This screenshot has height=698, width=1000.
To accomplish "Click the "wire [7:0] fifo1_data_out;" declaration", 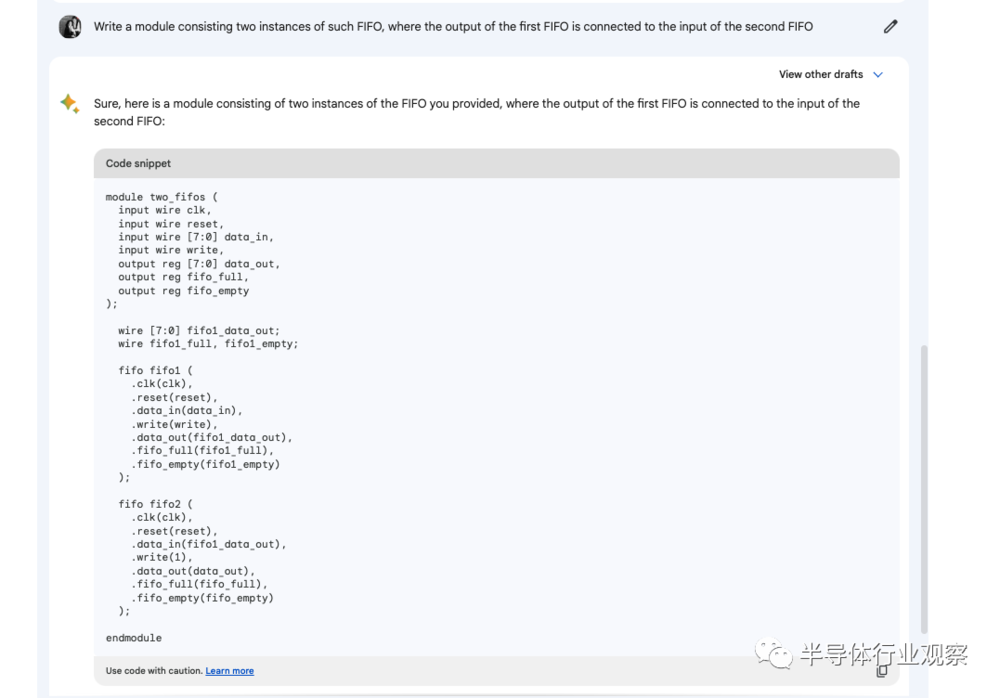I will tap(199, 331).
